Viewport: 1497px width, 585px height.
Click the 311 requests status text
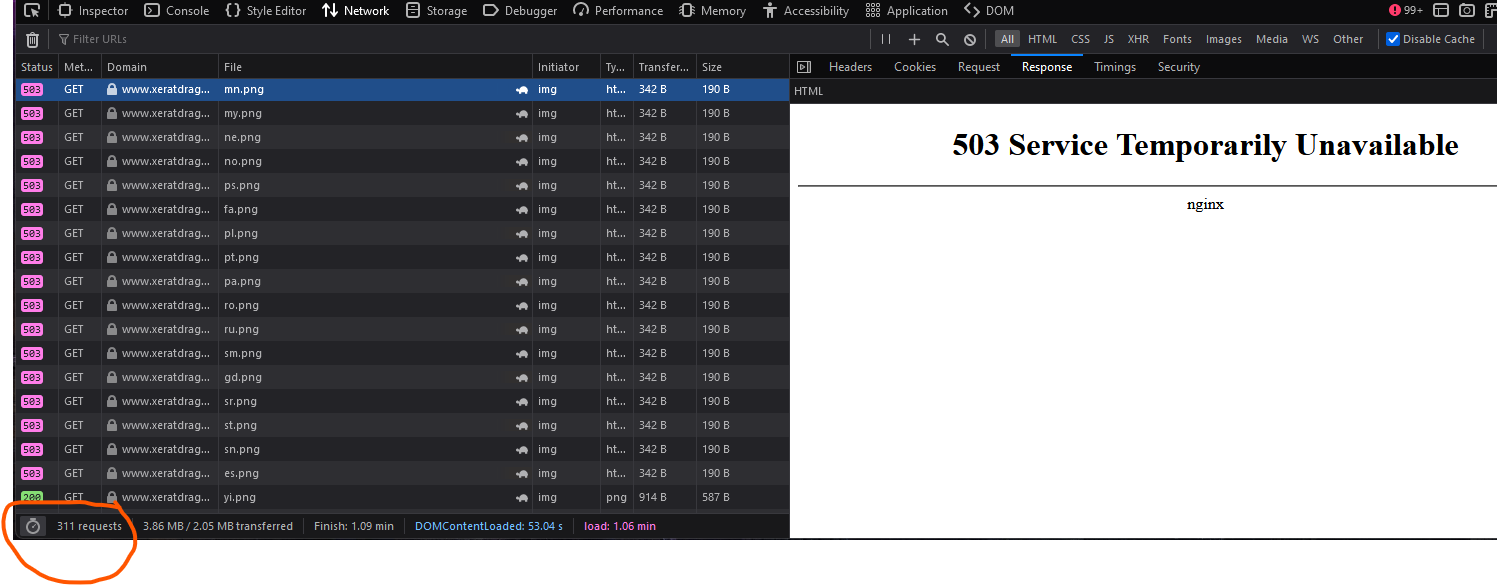point(89,526)
